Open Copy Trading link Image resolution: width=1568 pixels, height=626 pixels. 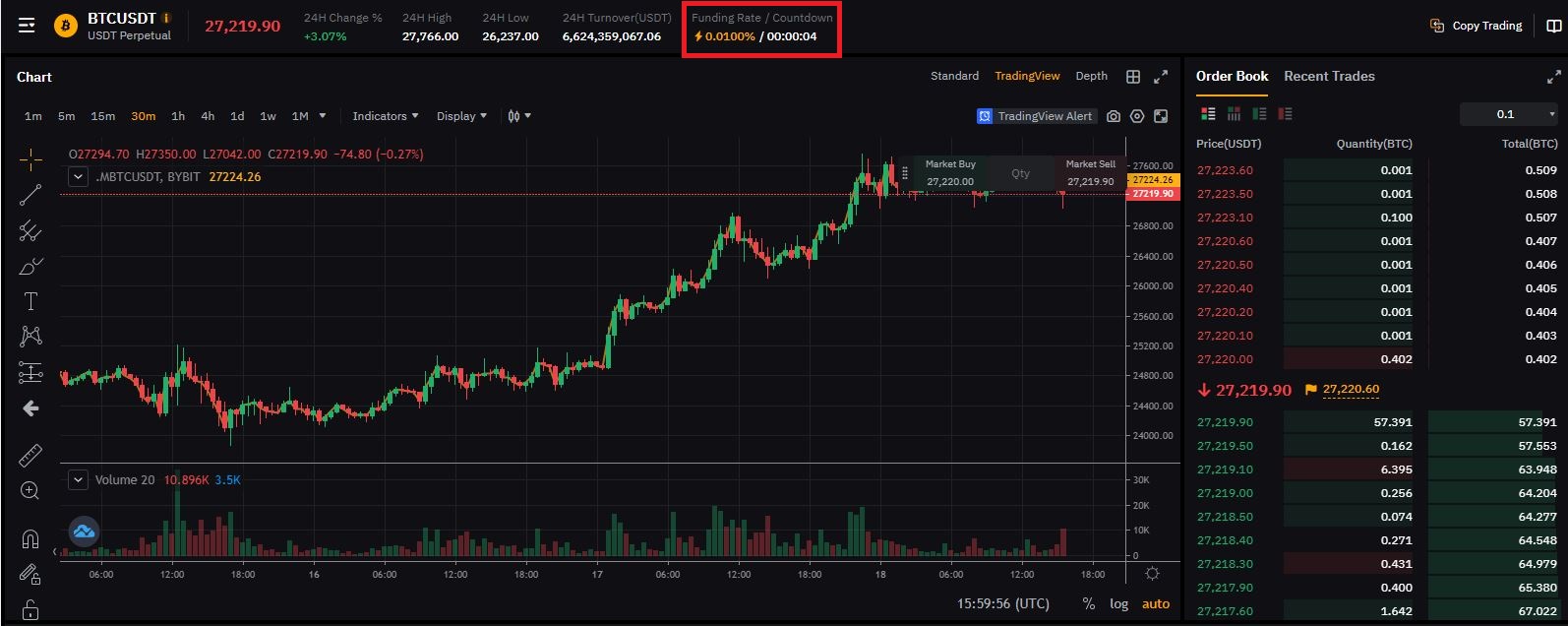(1477, 26)
